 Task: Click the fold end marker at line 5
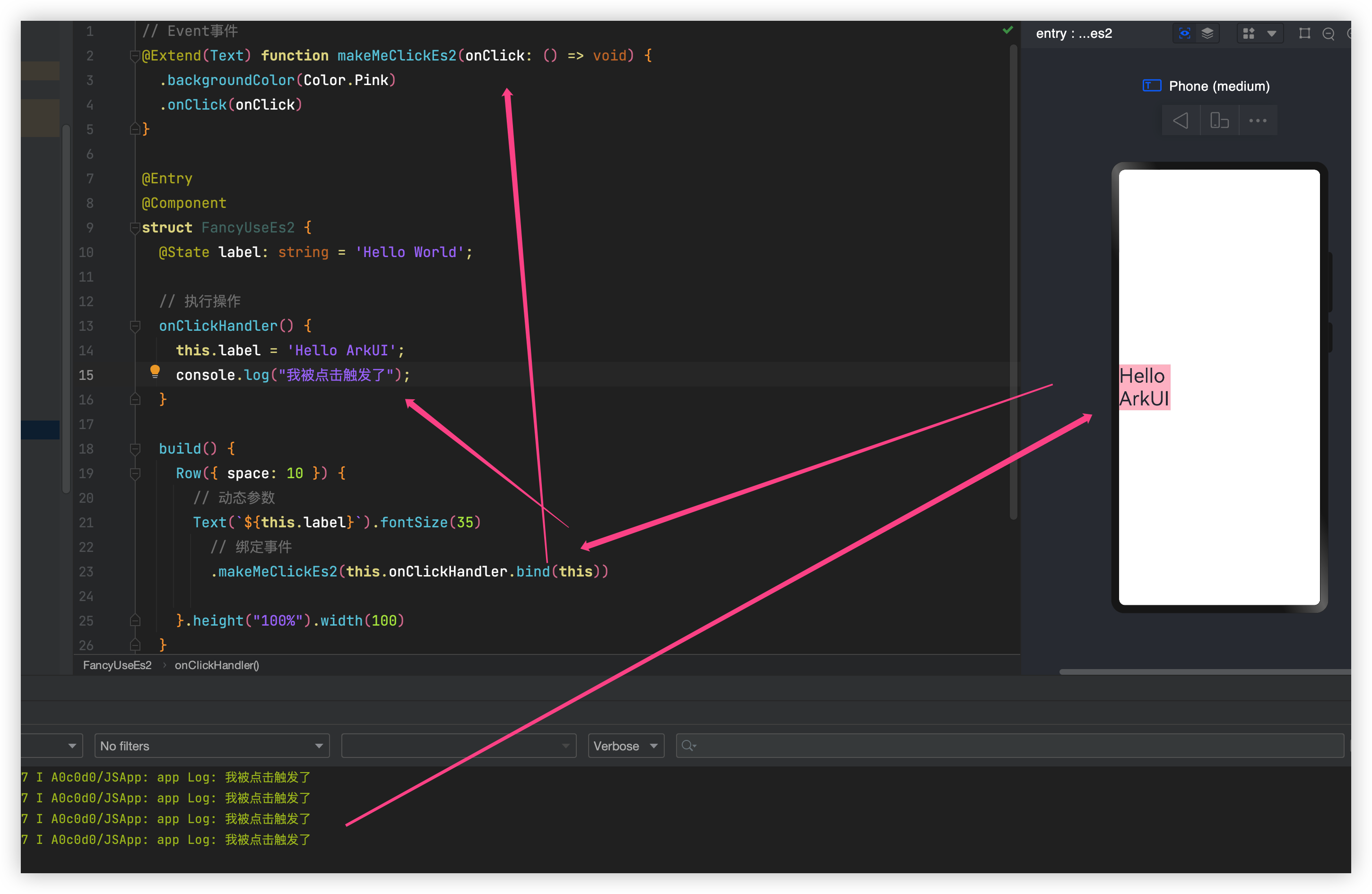[x=135, y=129]
